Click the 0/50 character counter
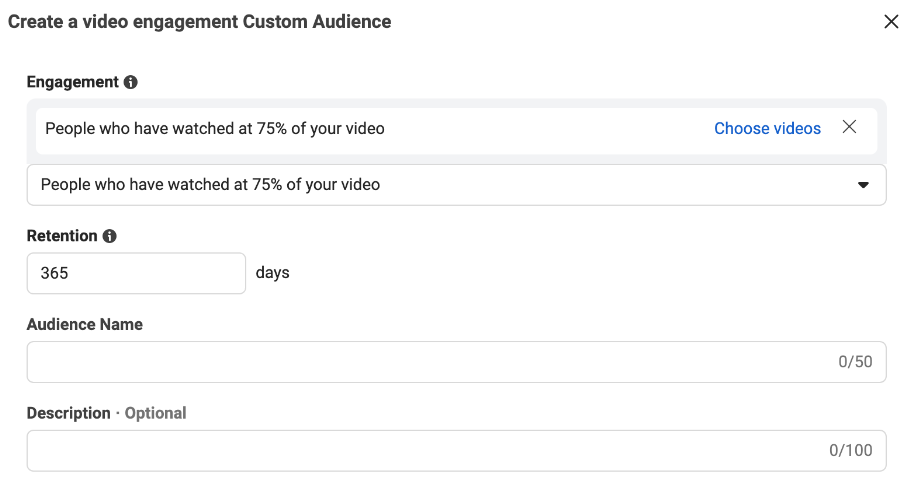The image size is (910, 477). [855, 362]
